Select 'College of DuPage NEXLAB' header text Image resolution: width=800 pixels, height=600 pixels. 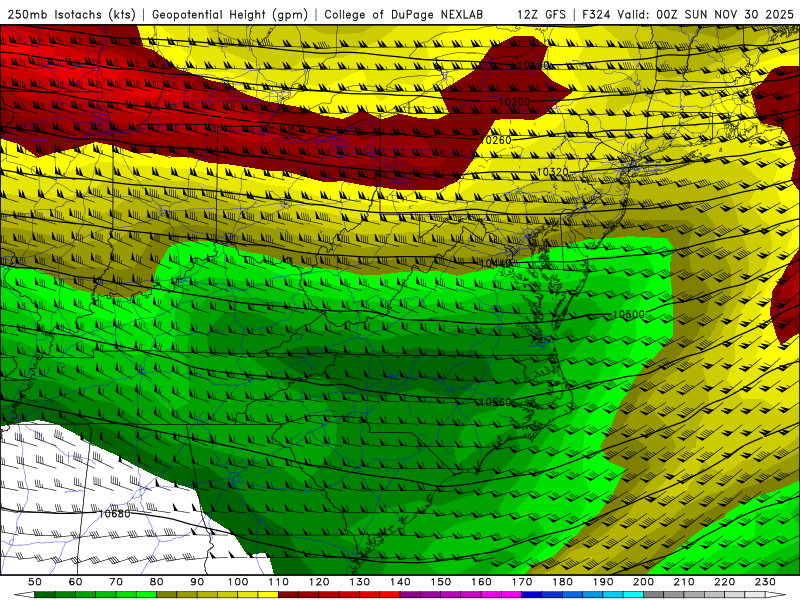pos(404,15)
